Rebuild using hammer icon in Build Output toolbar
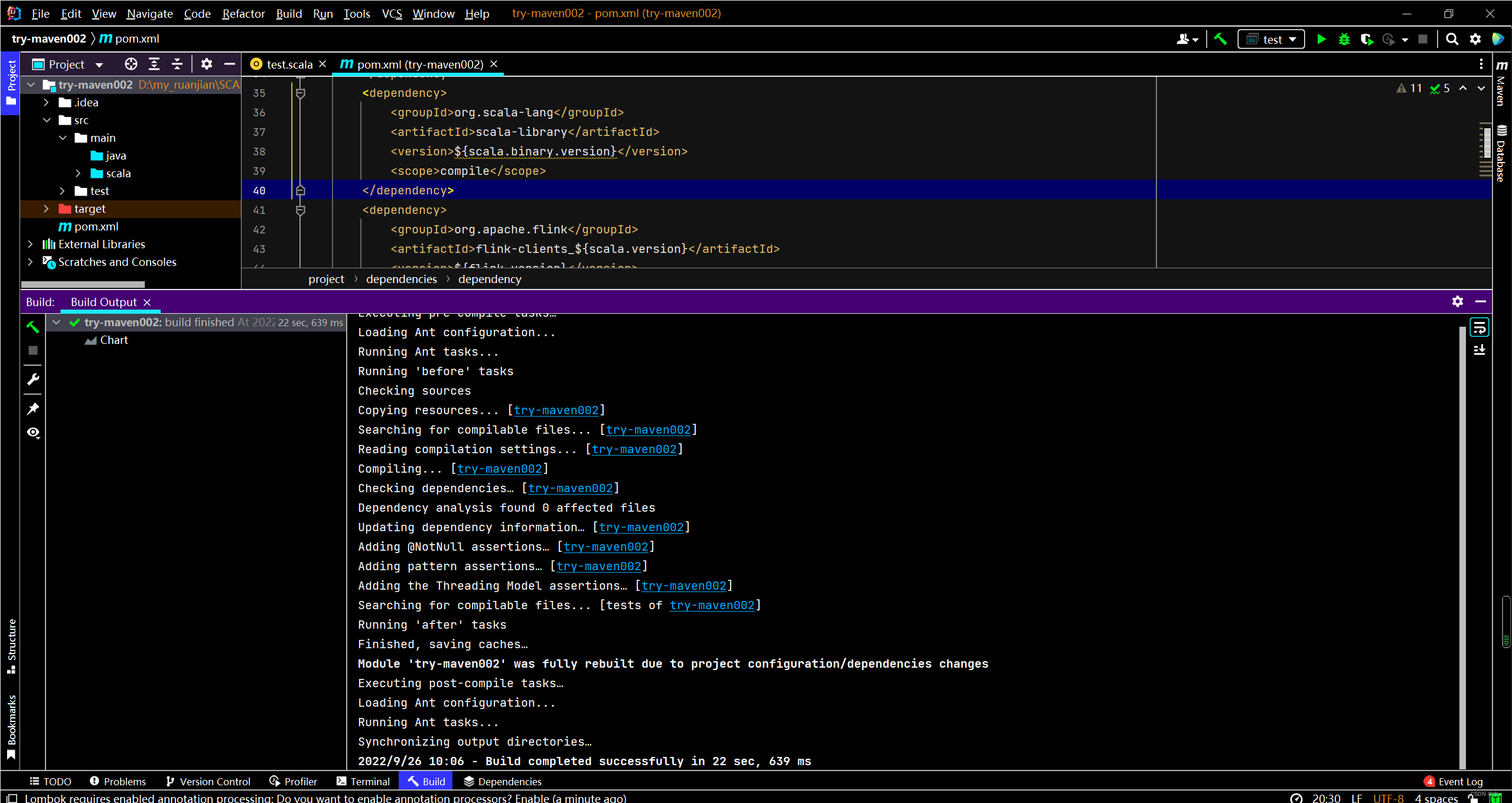 33,327
